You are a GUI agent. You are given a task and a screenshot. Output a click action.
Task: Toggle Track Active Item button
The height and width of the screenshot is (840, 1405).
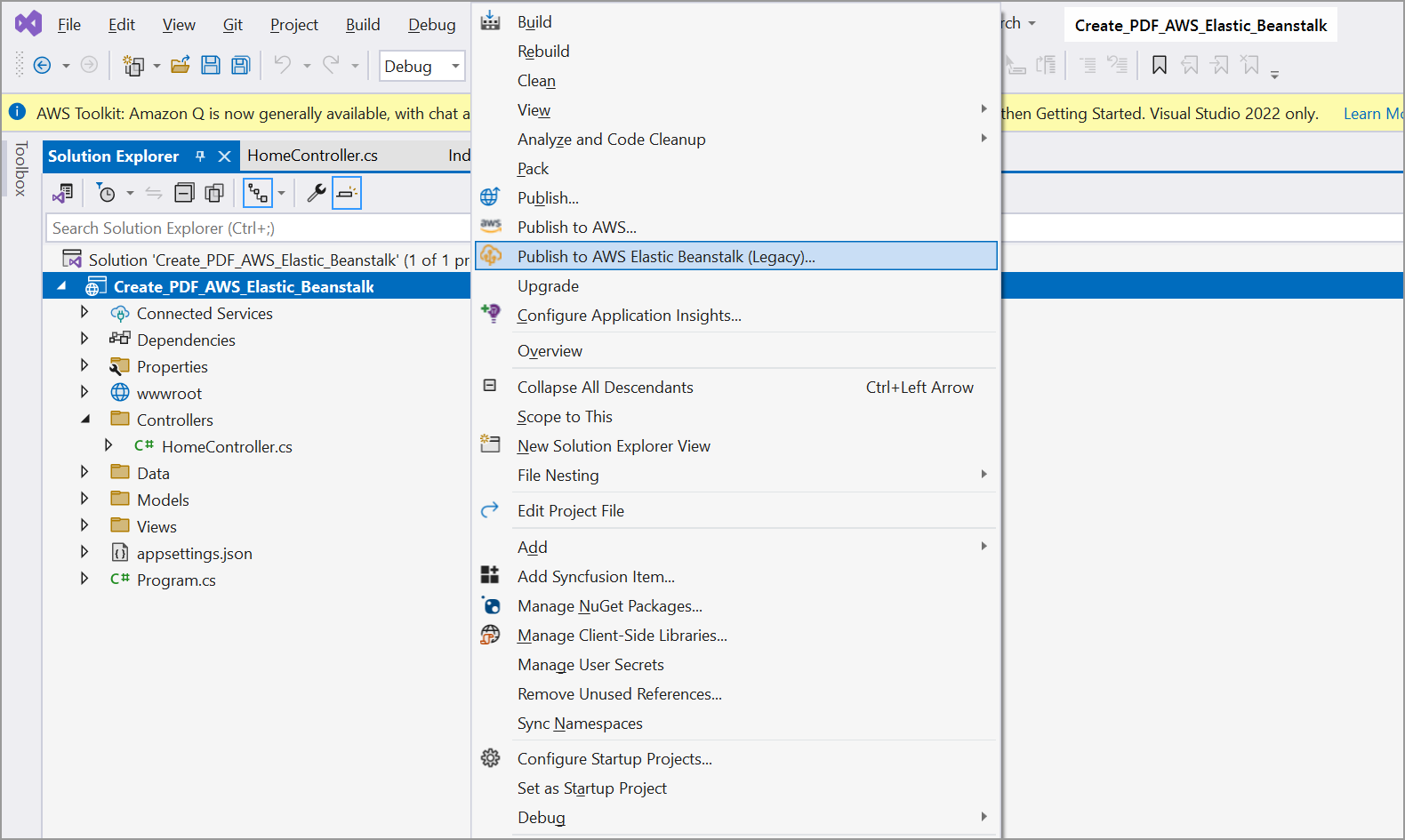258,193
